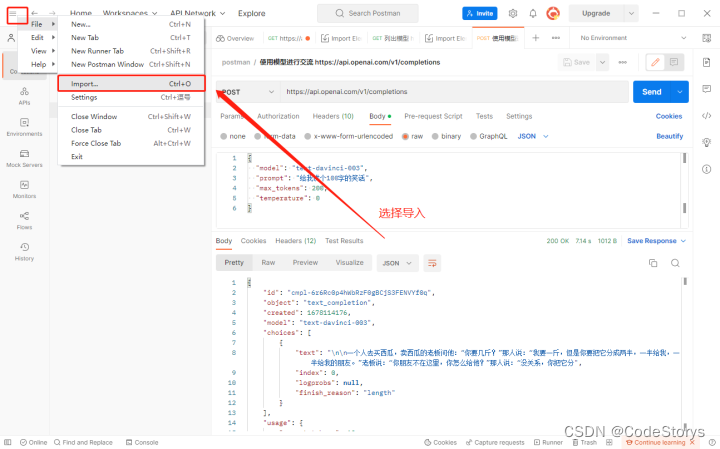Choose New Tab from the File menu

point(131,38)
